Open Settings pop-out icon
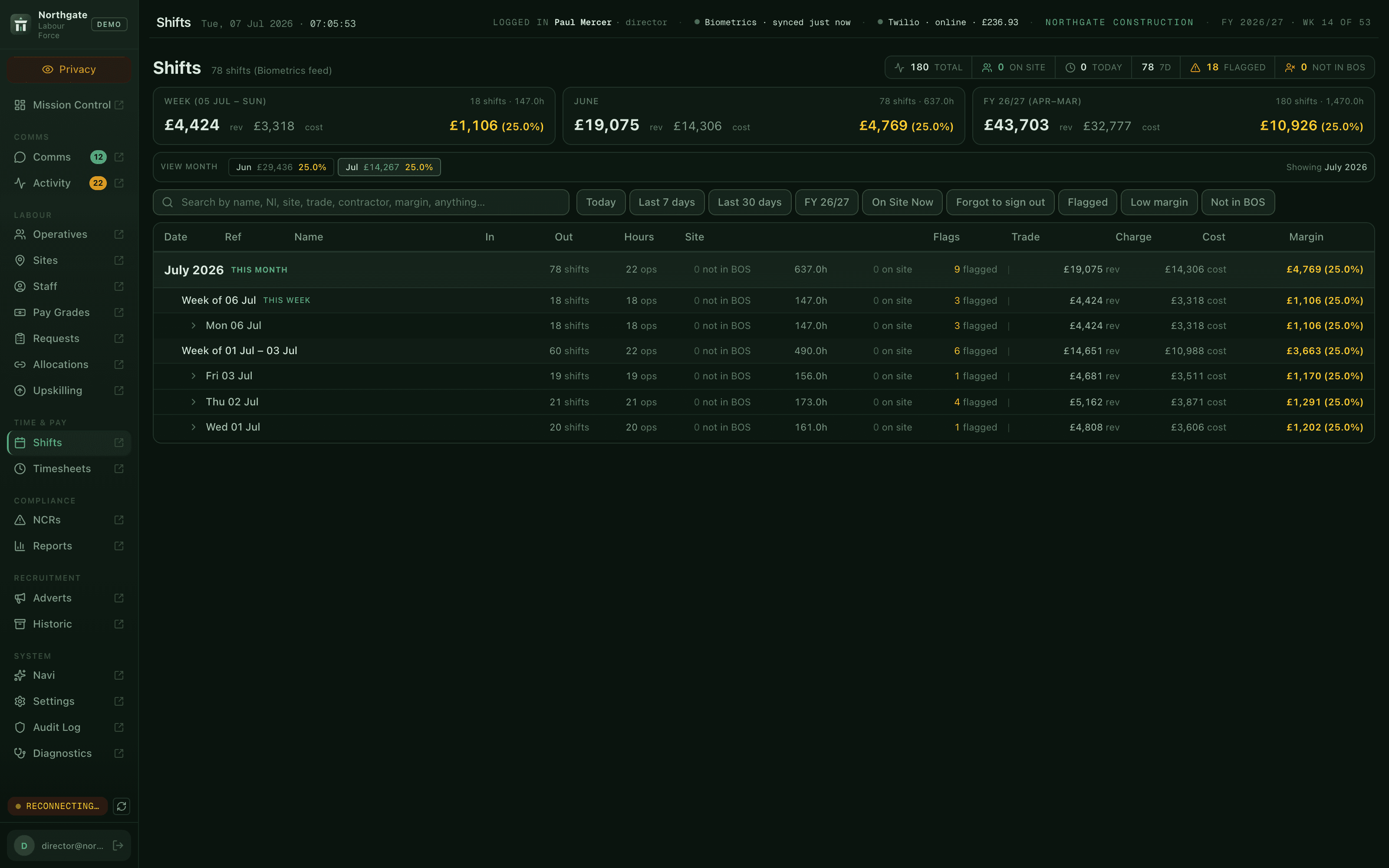The height and width of the screenshot is (868, 1389). [119, 701]
